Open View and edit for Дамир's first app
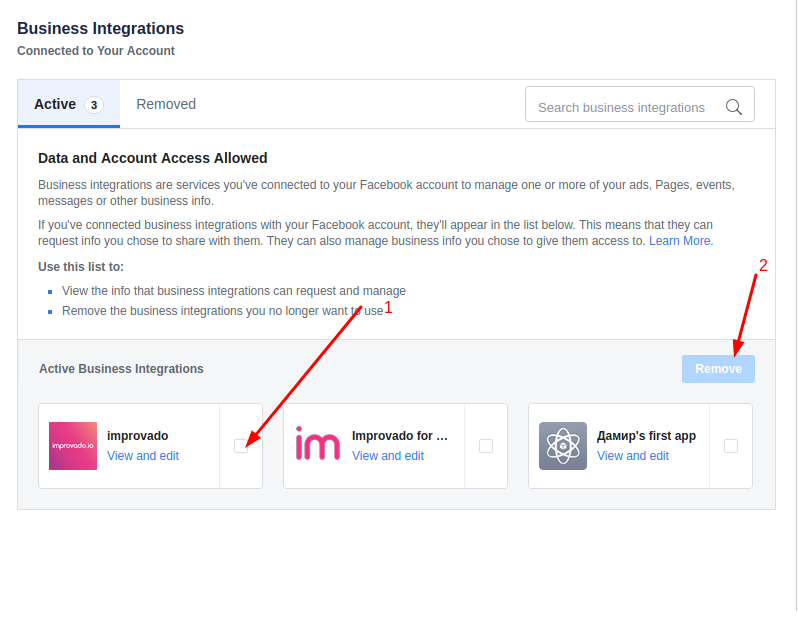Image resolution: width=798 pixels, height=631 pixels. 633,455
